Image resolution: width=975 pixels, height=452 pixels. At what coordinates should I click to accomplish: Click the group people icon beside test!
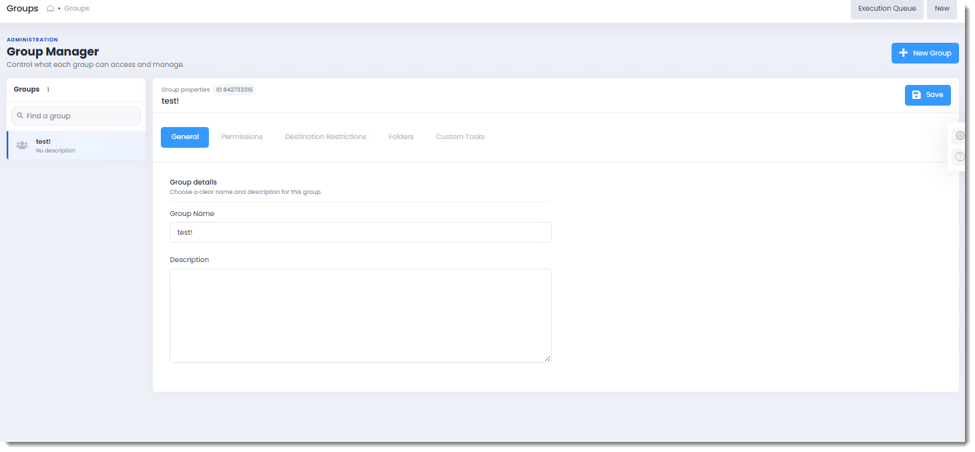pos(22,145)
